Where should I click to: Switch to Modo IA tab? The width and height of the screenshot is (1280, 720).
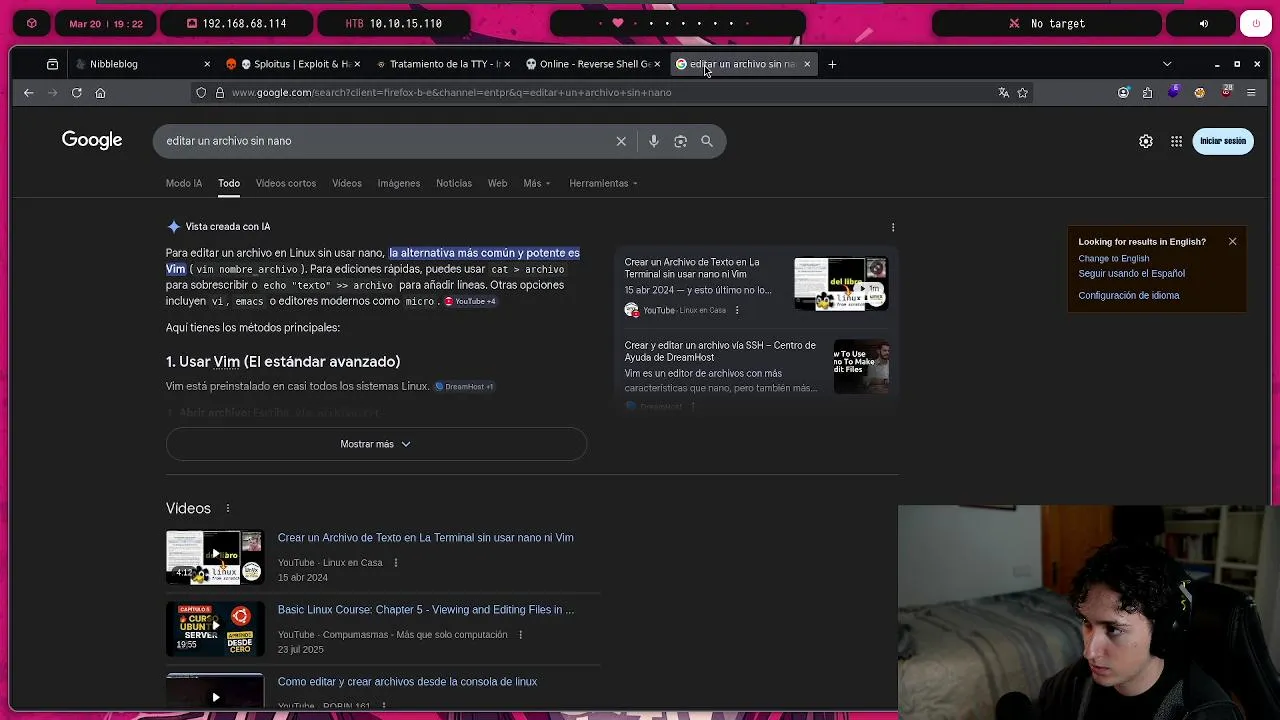[184, 183]
